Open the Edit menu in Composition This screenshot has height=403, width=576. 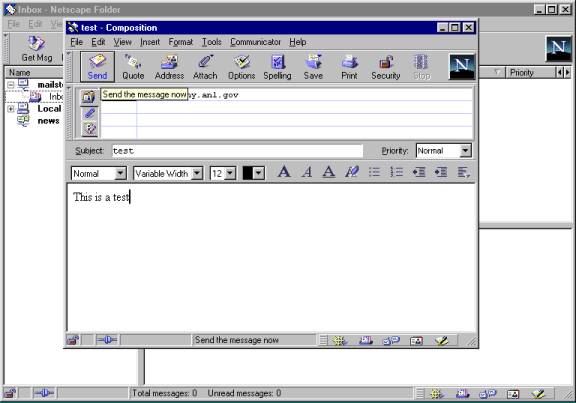[x=98, y=42]
